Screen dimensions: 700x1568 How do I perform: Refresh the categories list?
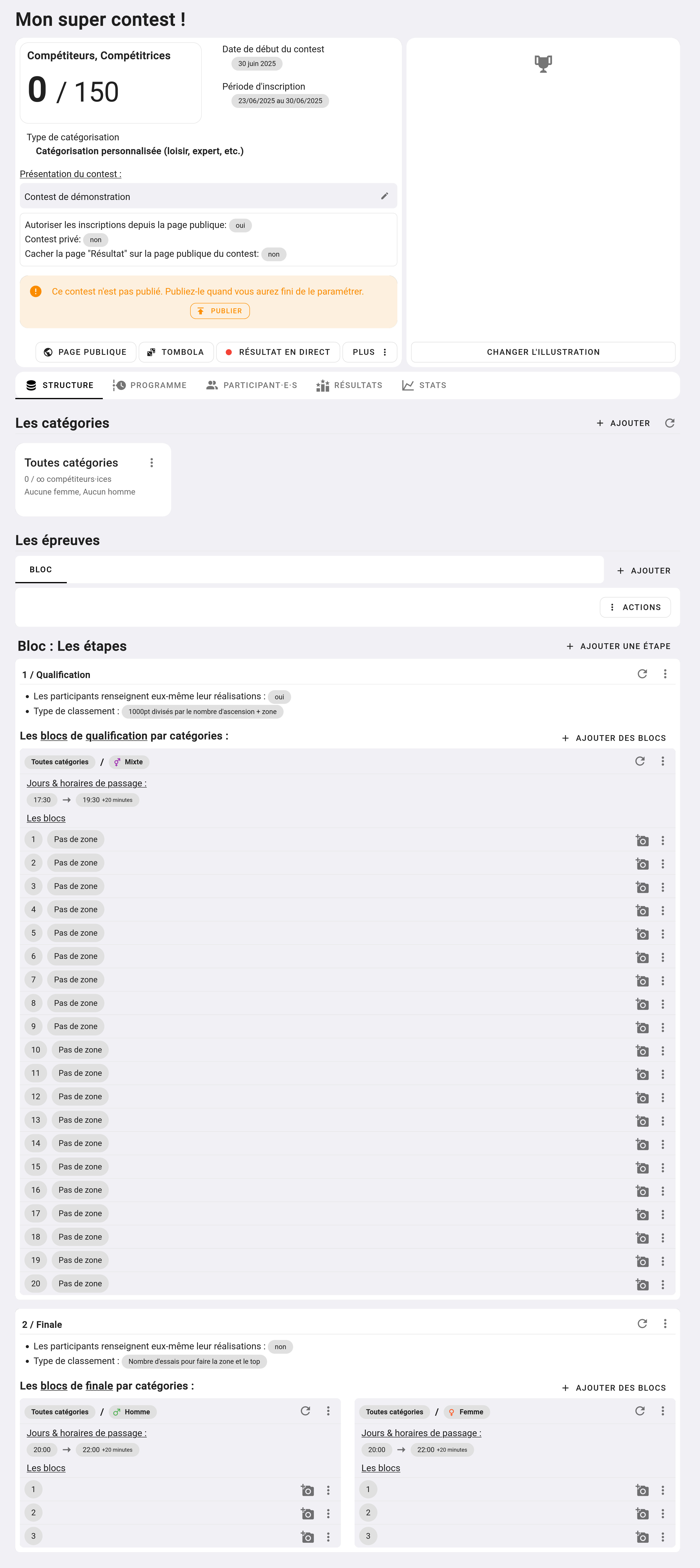[x=670, y=423]
